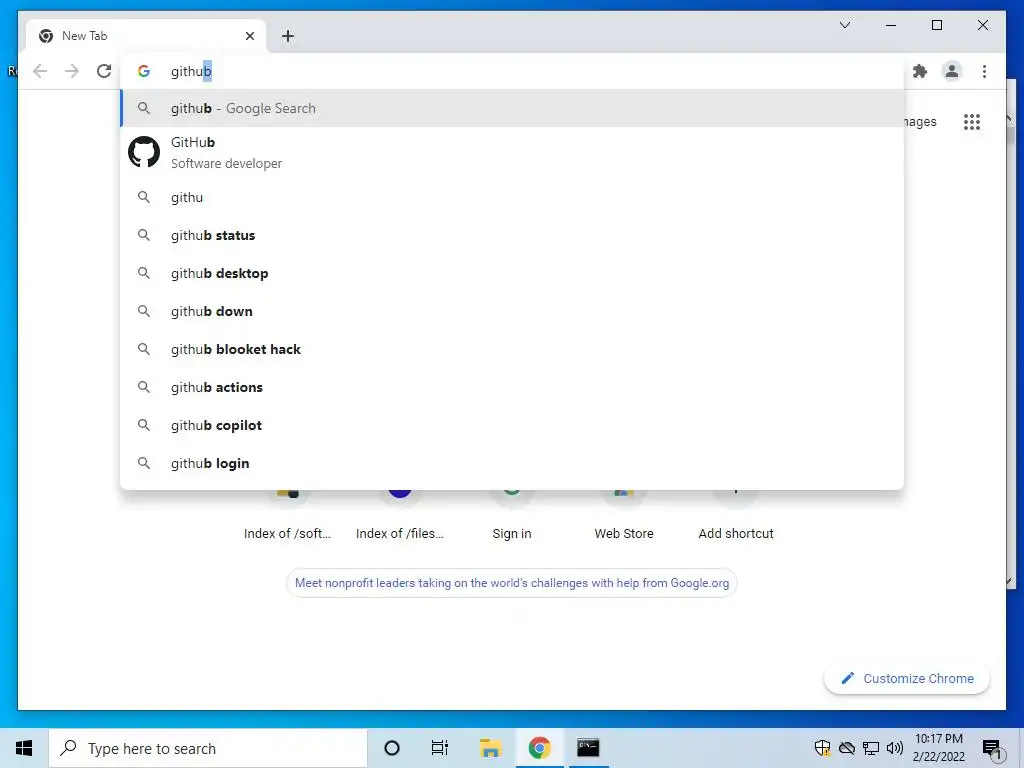The height and width of the screenshot is (768, 1024).
Task: Choose 'github - Google Search' suggestion
Action: tap(512, 108)
